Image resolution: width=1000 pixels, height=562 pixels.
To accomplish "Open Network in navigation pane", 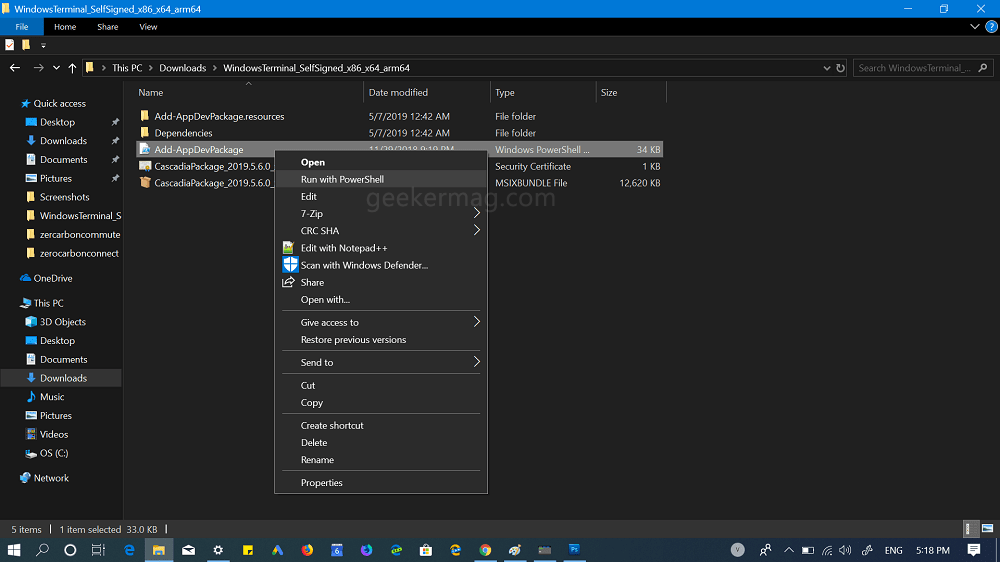I will pyautogui.click(x=51, y=478).
